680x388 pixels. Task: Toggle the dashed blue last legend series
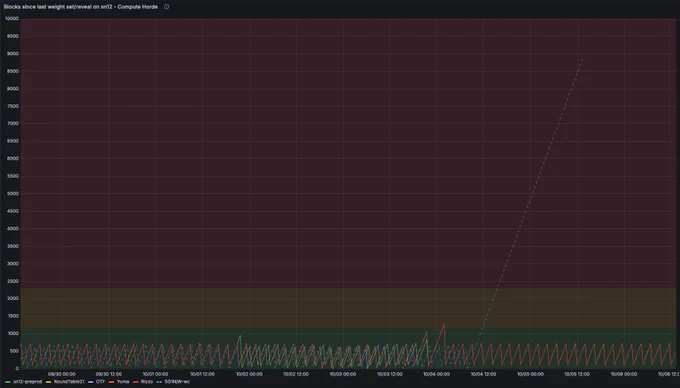[x=177, y=382]
